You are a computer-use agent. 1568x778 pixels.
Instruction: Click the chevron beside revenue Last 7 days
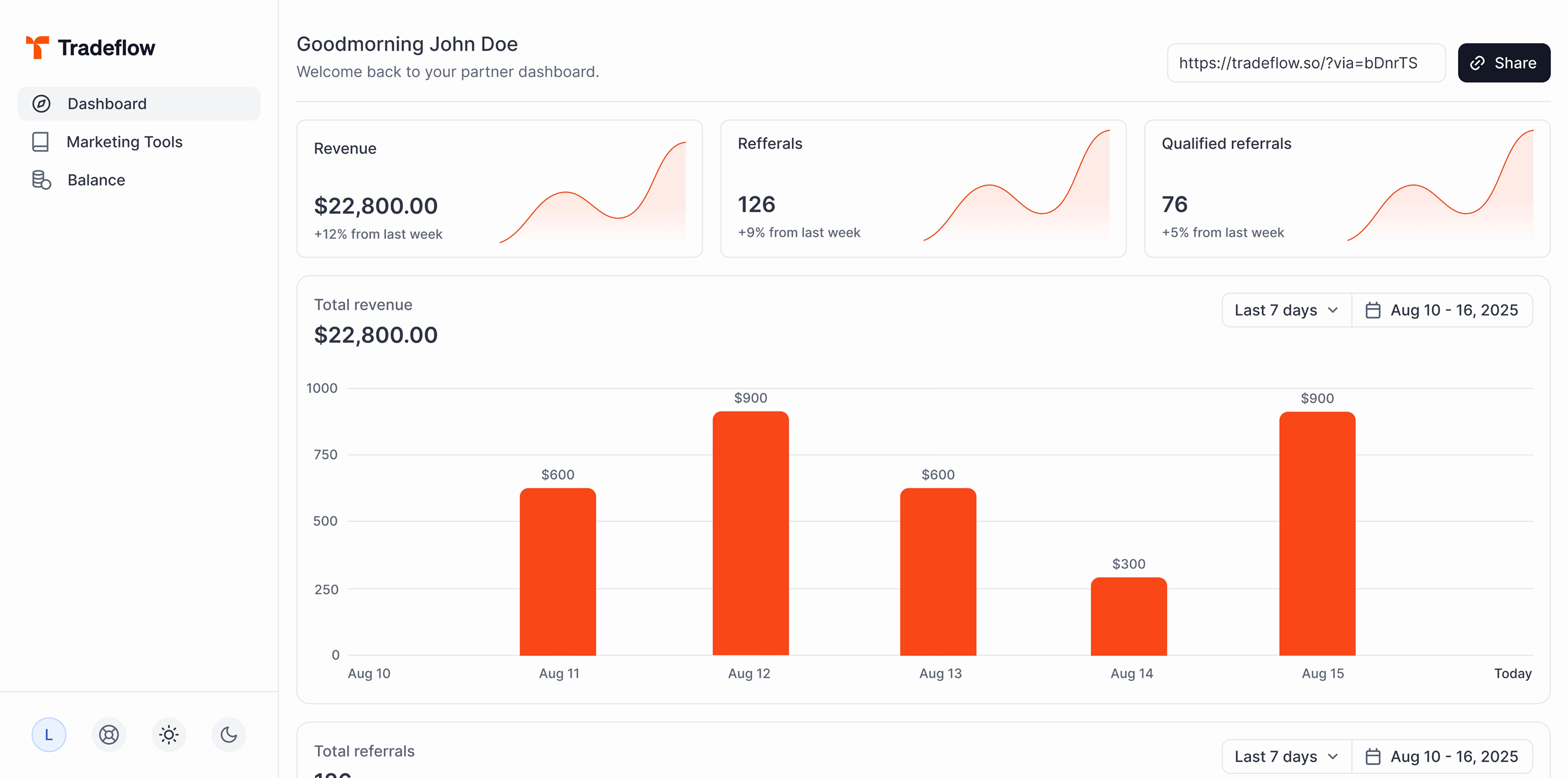pos(1333,310)
